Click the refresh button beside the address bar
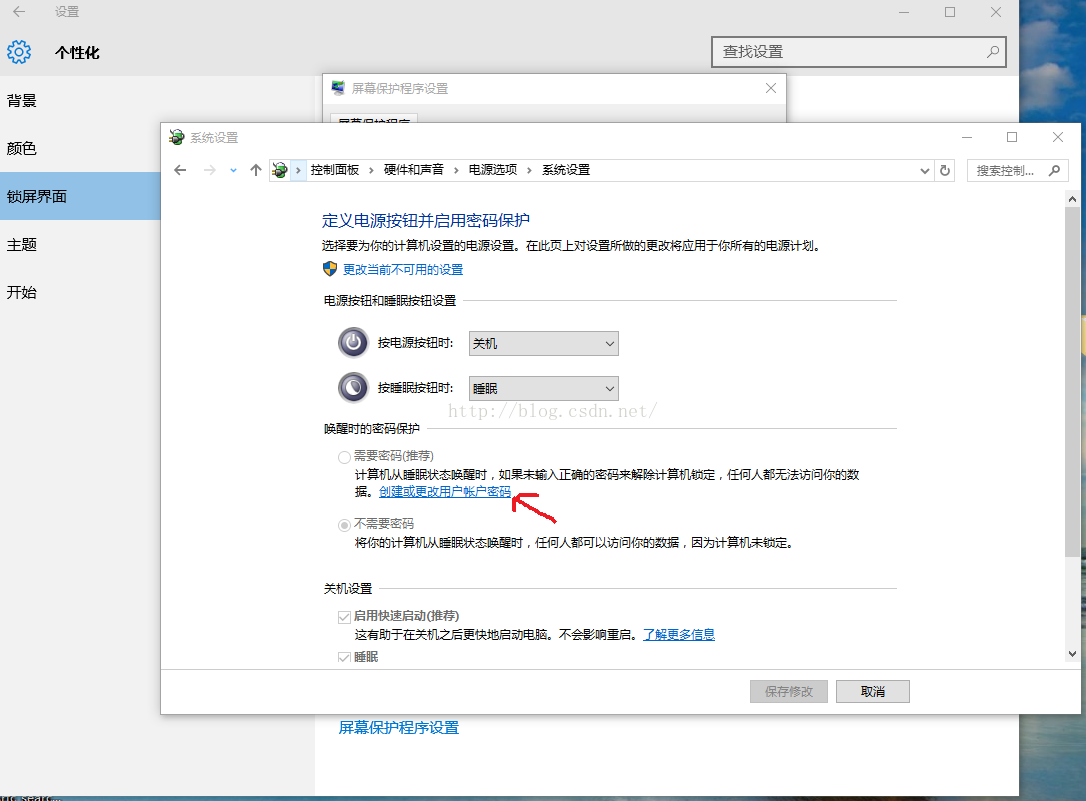This screenshot has height=801, width=1086. click(945, 170)
